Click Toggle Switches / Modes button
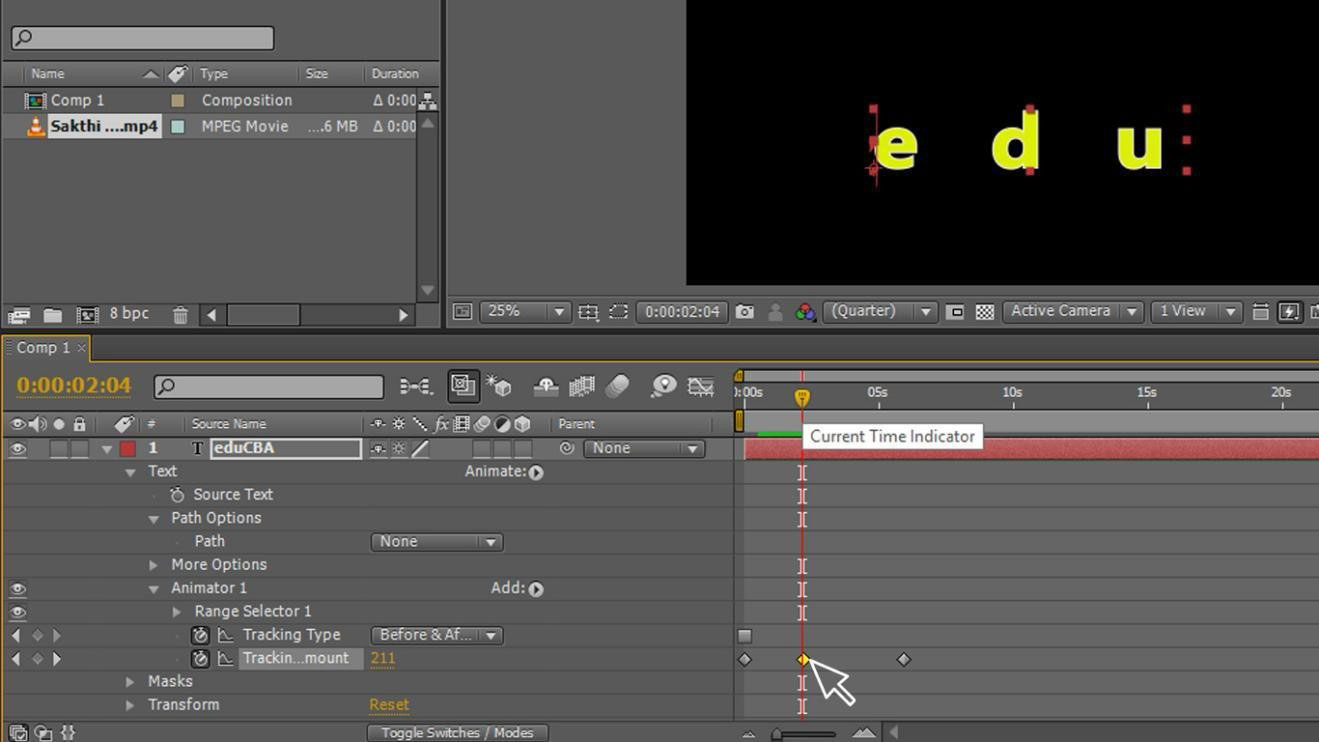The image size is (1319, 742). (457, 733)
